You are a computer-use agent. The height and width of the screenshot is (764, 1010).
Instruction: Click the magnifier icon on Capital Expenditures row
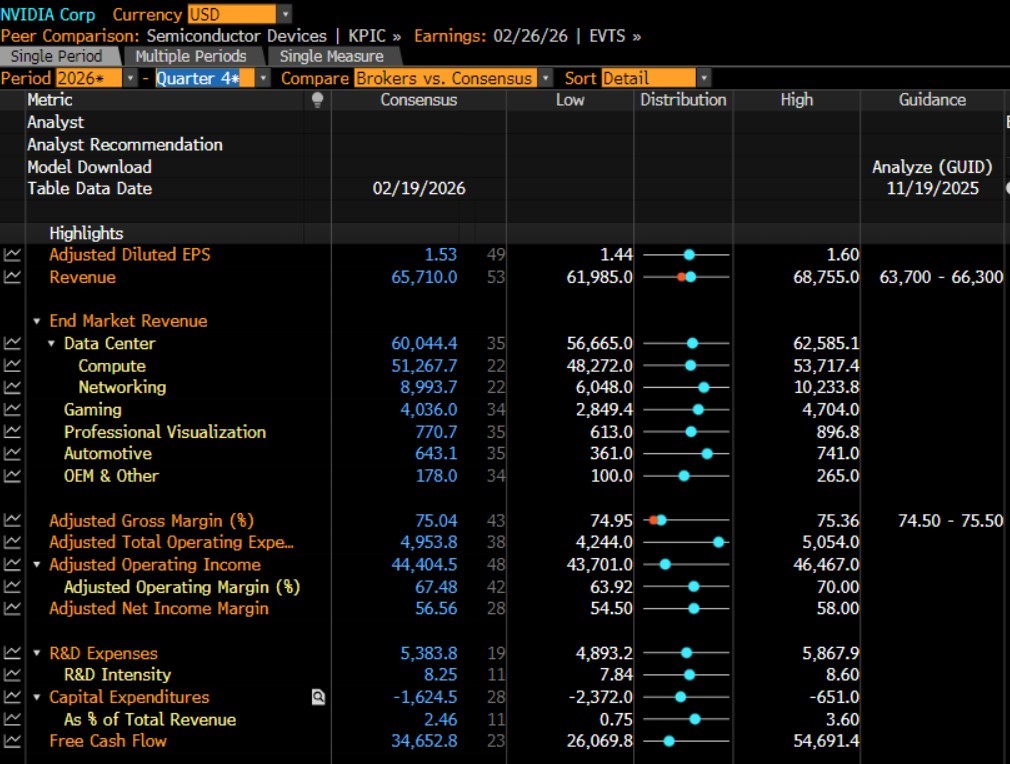pyautogui.click(x=318, y=698)
